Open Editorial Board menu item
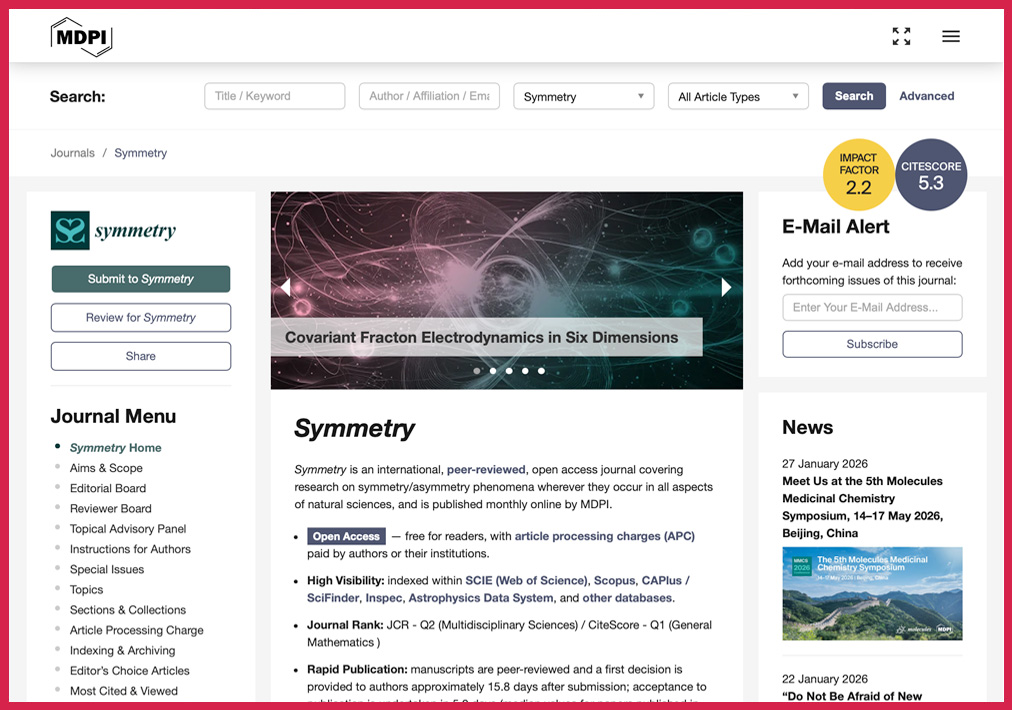Screen dimensions: 1012x710 [x=108, y=489]
